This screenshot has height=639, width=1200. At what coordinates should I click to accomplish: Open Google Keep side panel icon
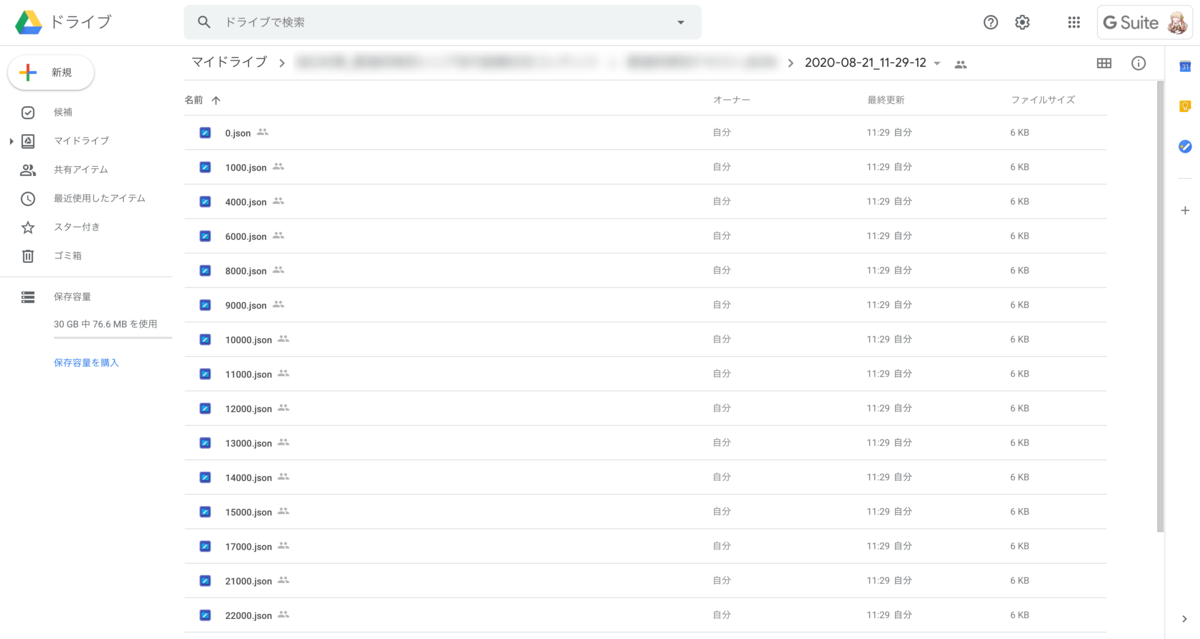pos(1185,106)
